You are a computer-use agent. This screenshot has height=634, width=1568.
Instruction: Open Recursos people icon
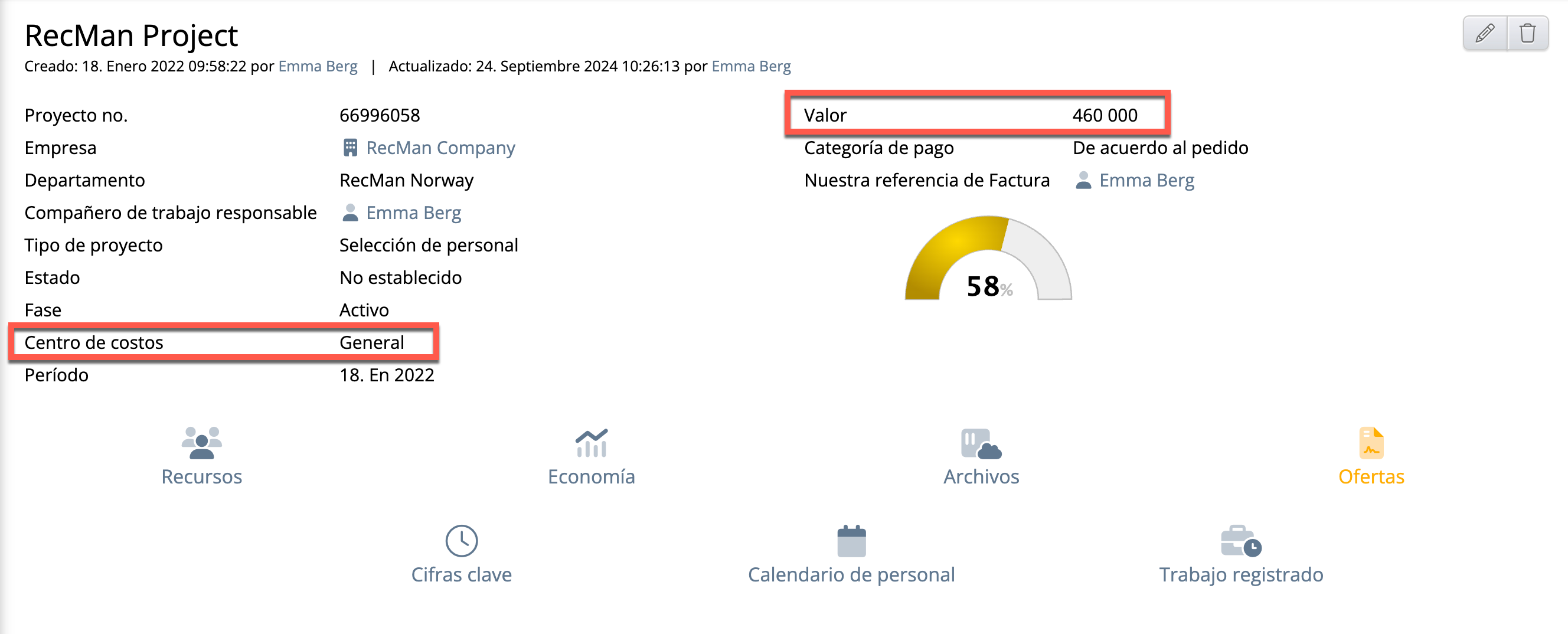[x=201, y=442]
